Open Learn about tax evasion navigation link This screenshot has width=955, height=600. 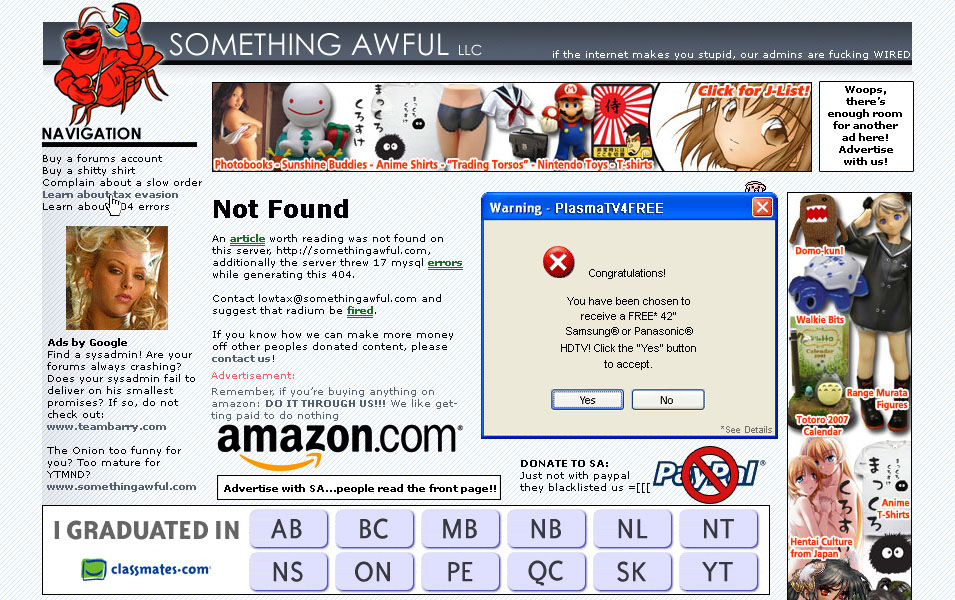tap(110, 195)
